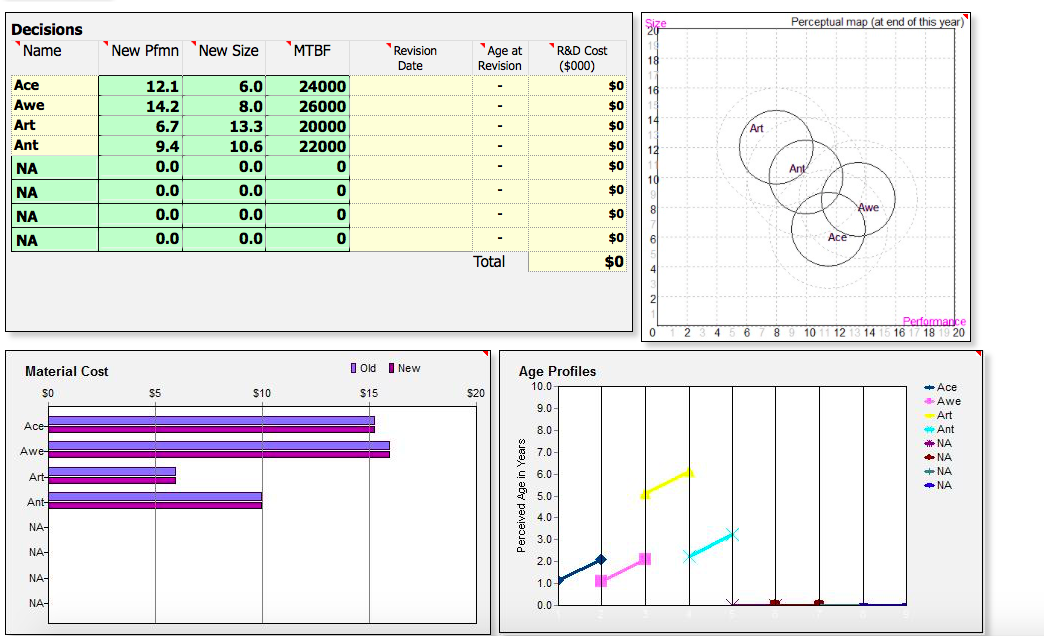Edit Ant New Size value 10.6
Viewport: 1044px width, 636px height.
(224, 146)
